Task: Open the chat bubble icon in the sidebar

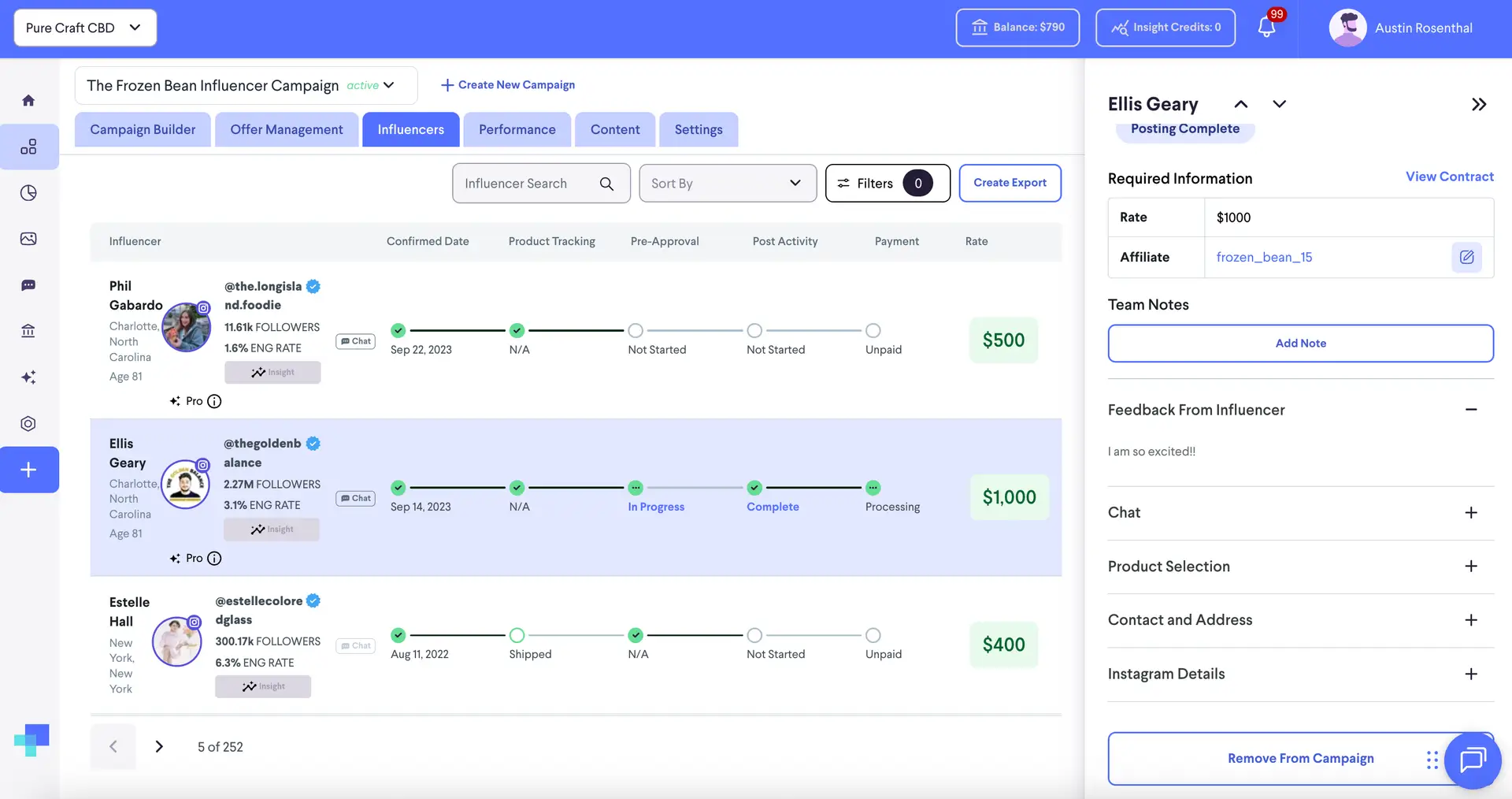Action: [28, 285]
